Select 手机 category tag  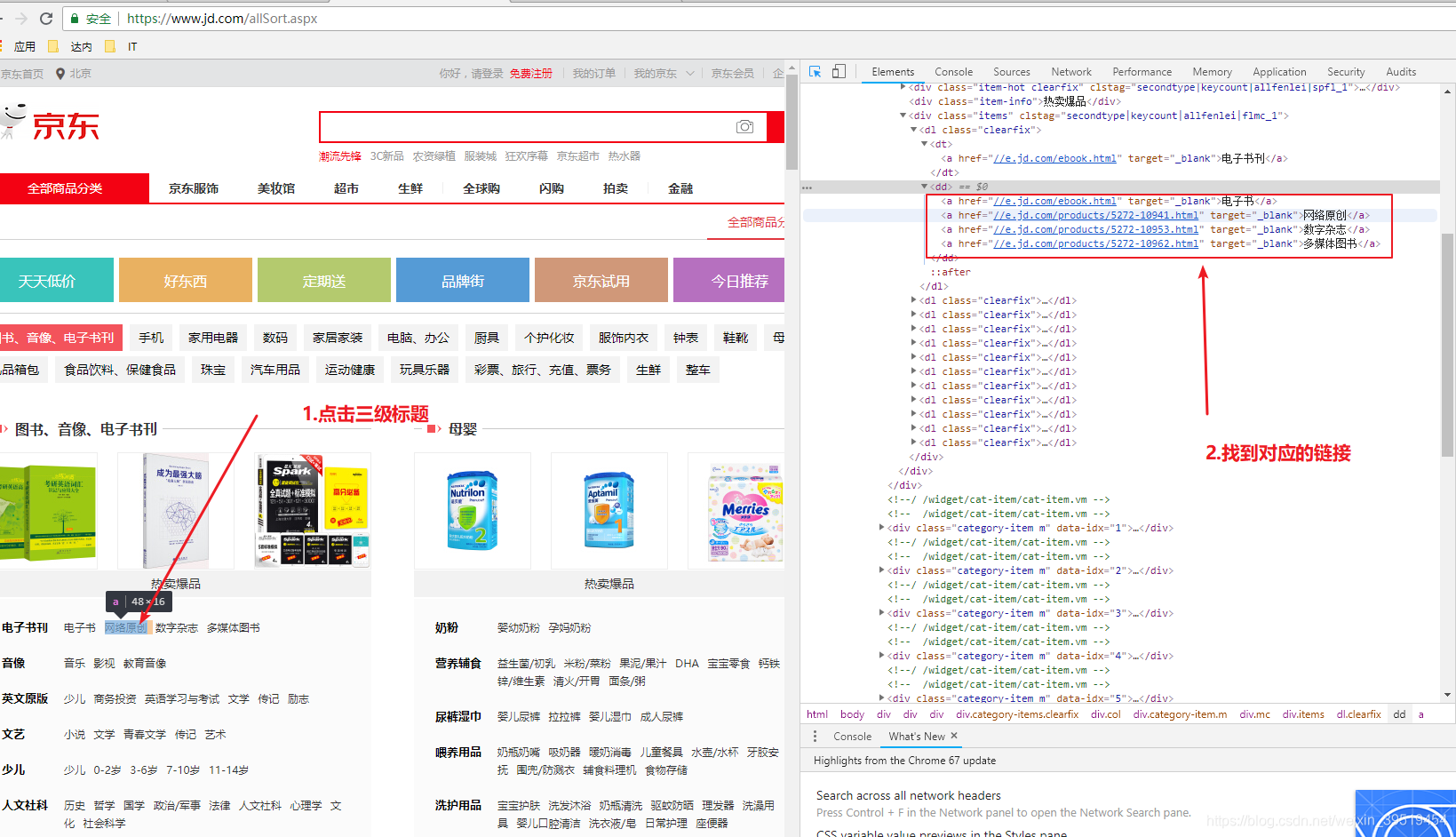[151, 338]
